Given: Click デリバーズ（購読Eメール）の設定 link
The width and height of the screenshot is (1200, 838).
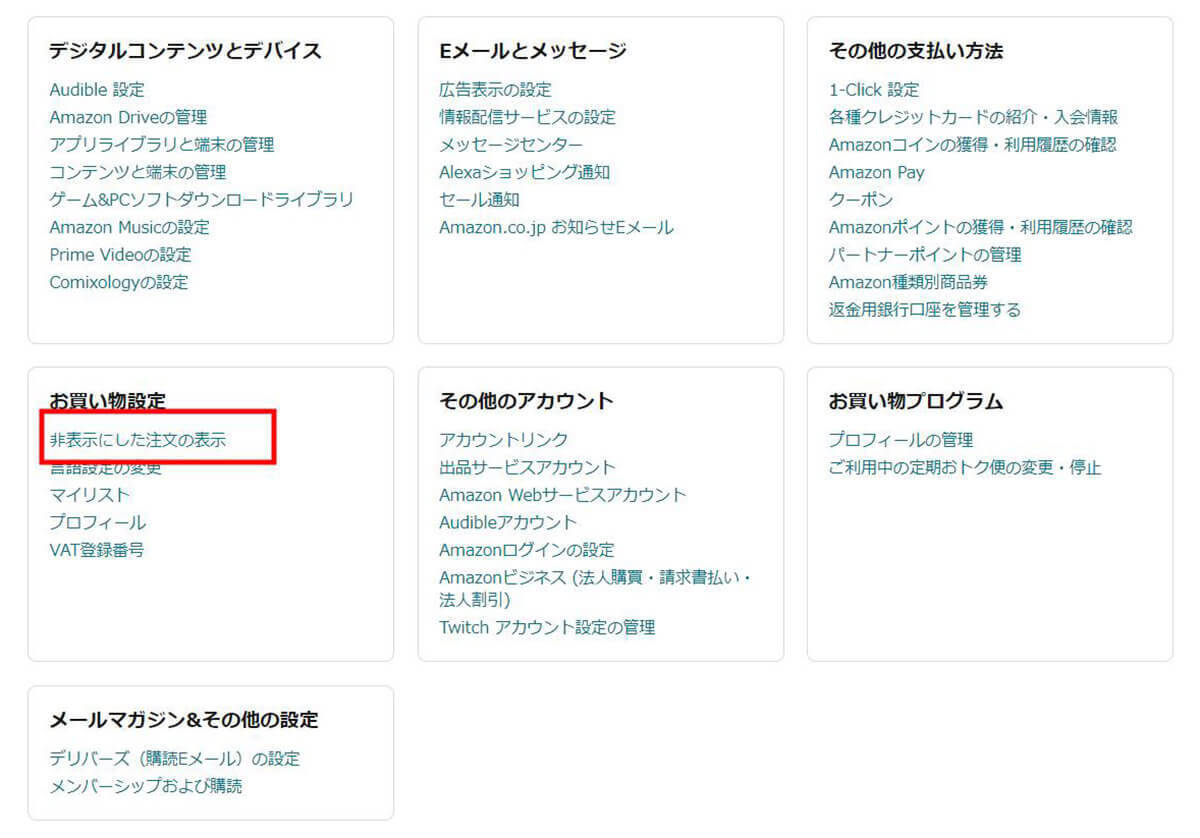Looking at the screenshot, I should click(174, 759).
